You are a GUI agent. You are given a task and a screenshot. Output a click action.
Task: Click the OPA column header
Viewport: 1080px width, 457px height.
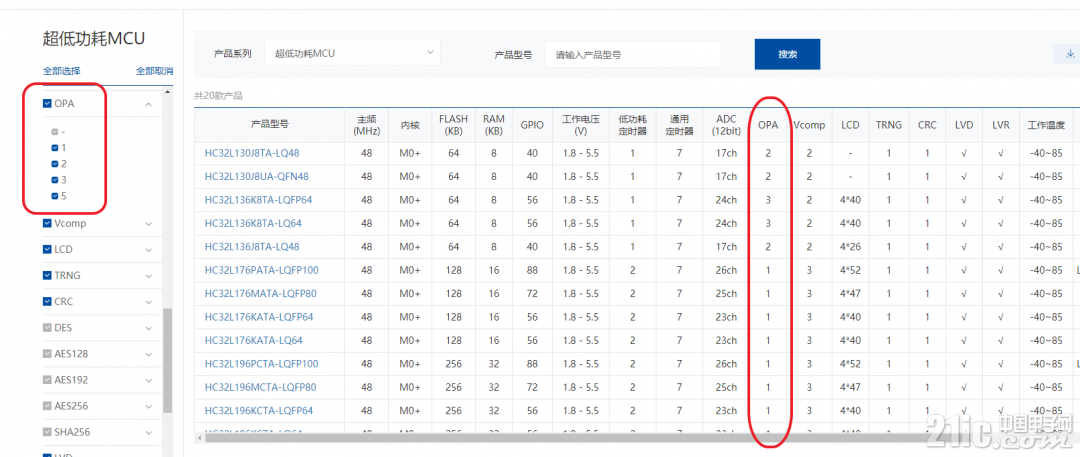[768, 125]
